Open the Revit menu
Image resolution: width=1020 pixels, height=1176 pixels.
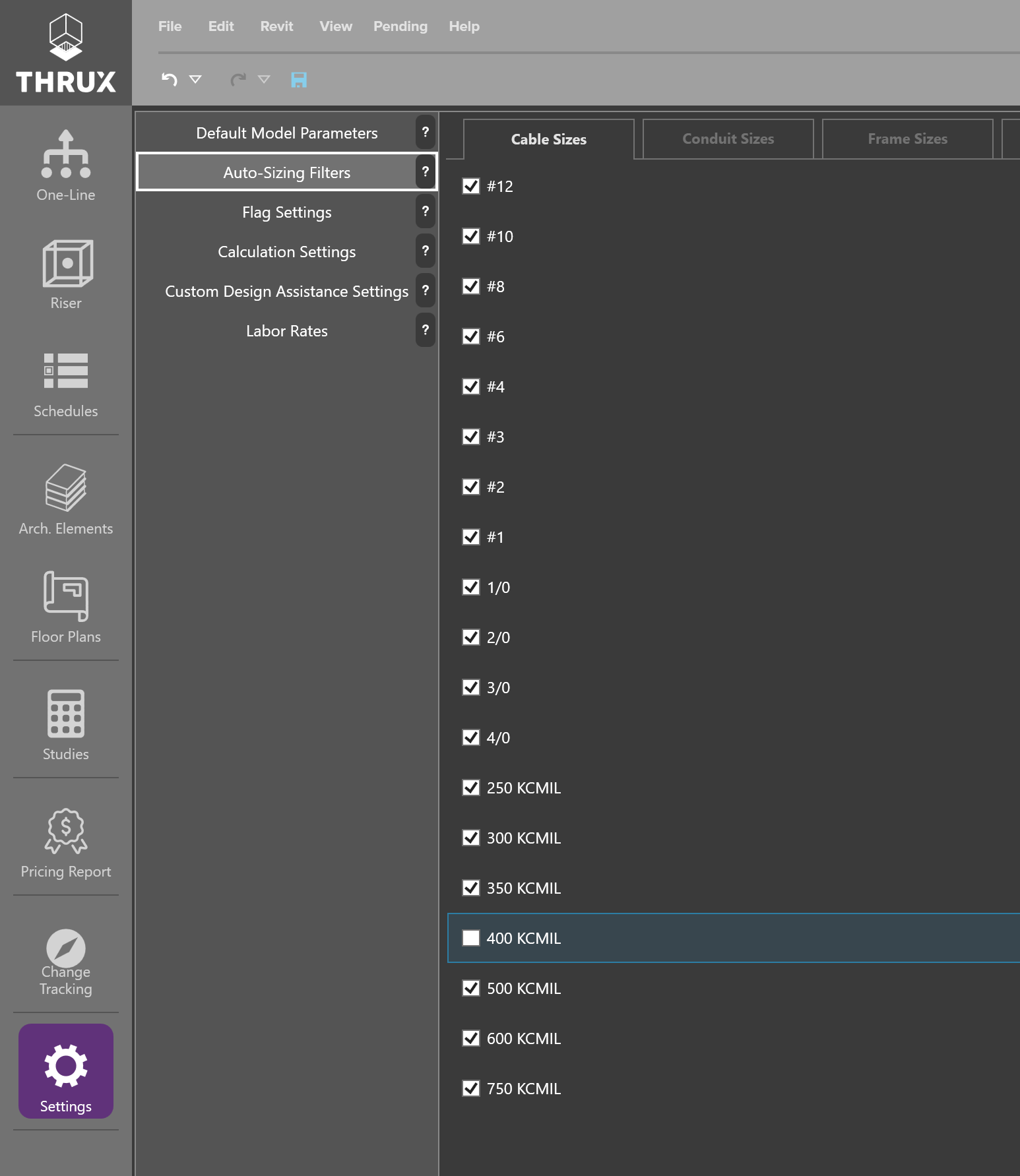click(276, 26)
